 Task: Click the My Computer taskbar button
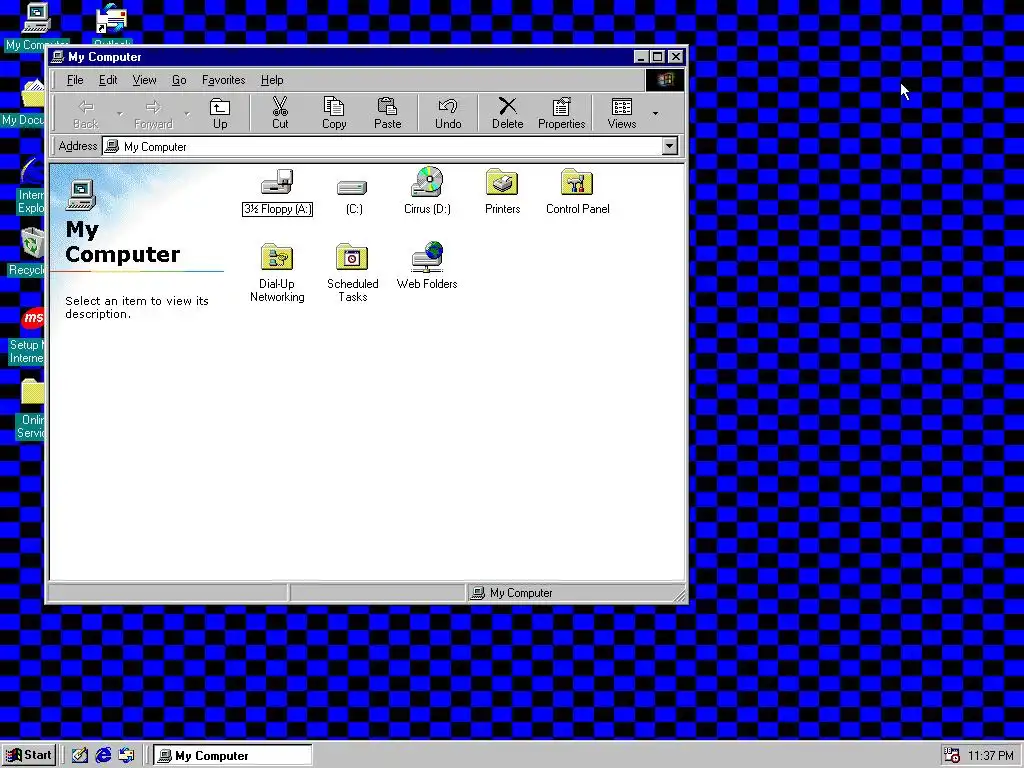click(232, 756)
